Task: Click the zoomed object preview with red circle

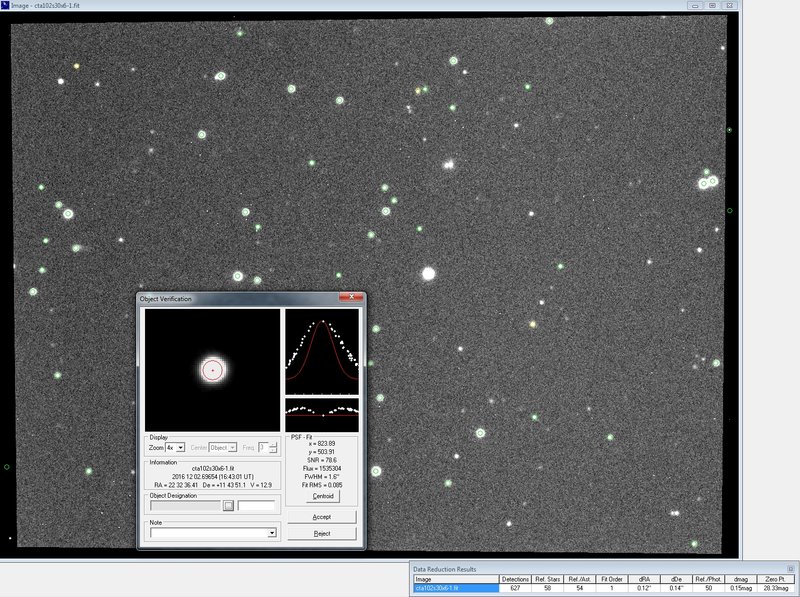Action: pyautogui.click(x=212, y=370)
